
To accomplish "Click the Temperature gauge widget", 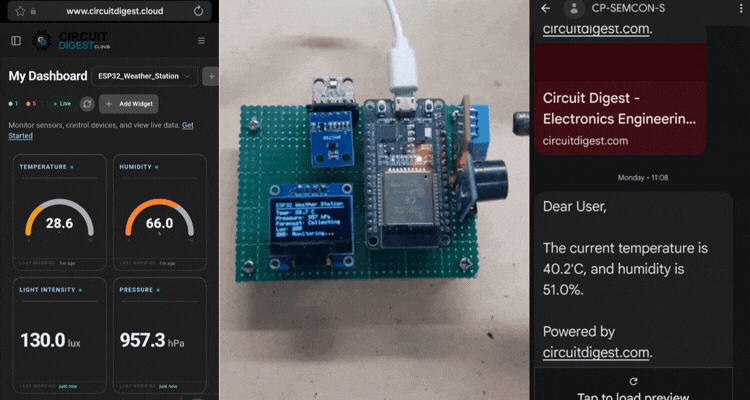I will (59, 212).
